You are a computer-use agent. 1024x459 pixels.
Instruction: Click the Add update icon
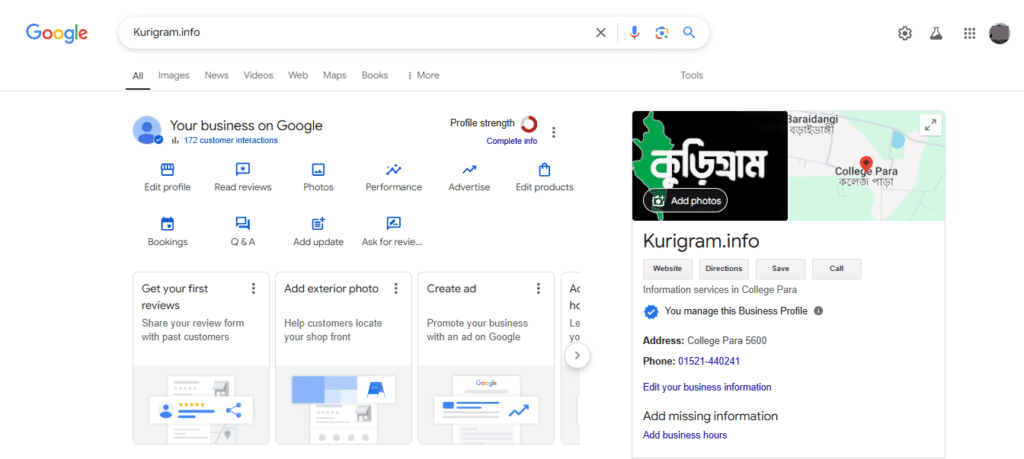[x=318, y=224]
